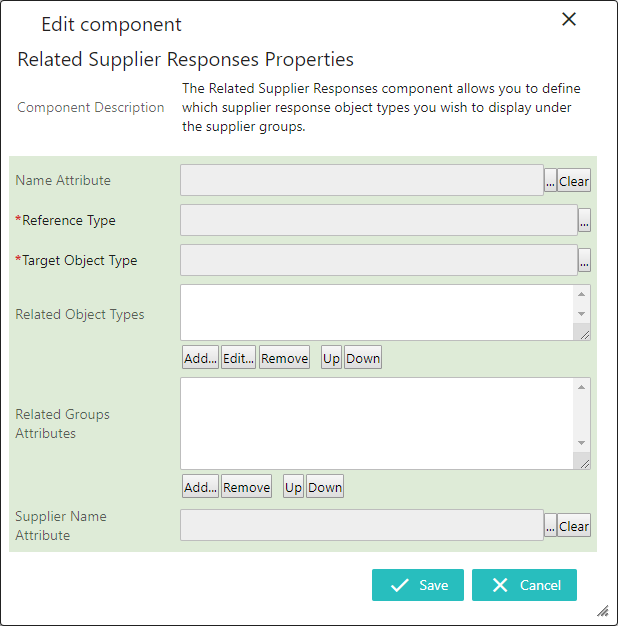Click the Related Object Types list box
This screenshot has width=618, height=626.
(x=377, y=312)
